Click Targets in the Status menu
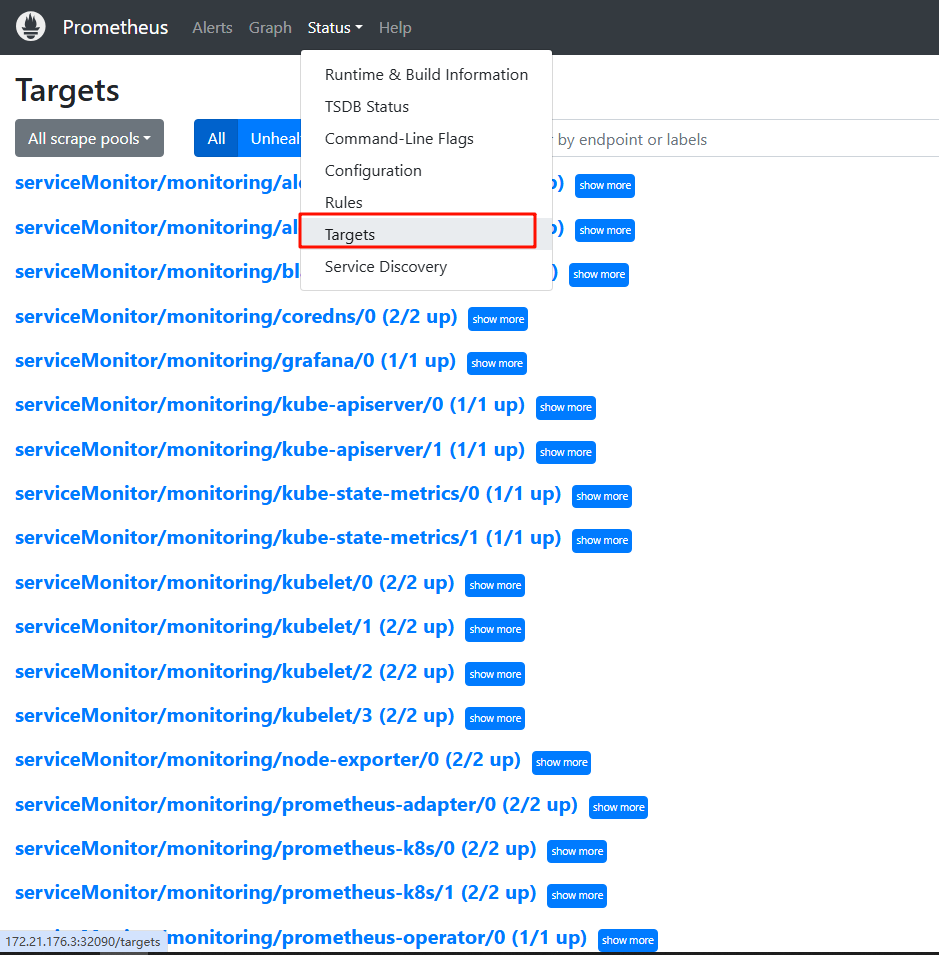Viewport: 939px width, 955px height. coord(426,234)
